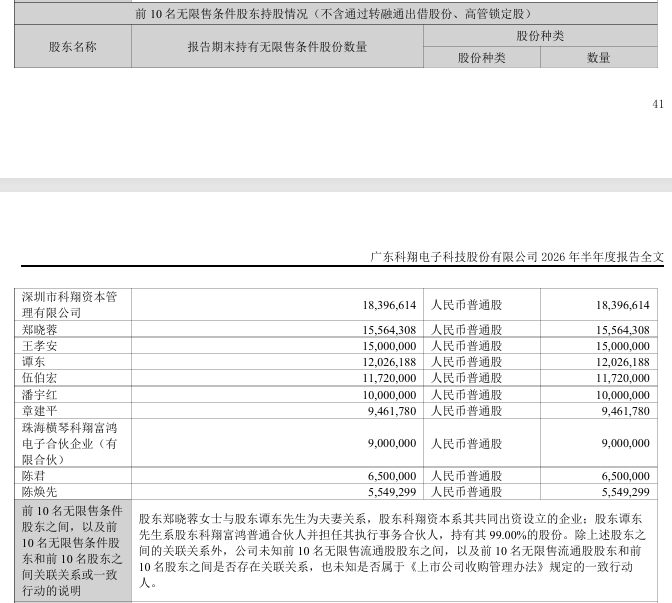
Task: Click '人民币普通股' in the 郑晓蓉 row
Action: coord(466,330)
